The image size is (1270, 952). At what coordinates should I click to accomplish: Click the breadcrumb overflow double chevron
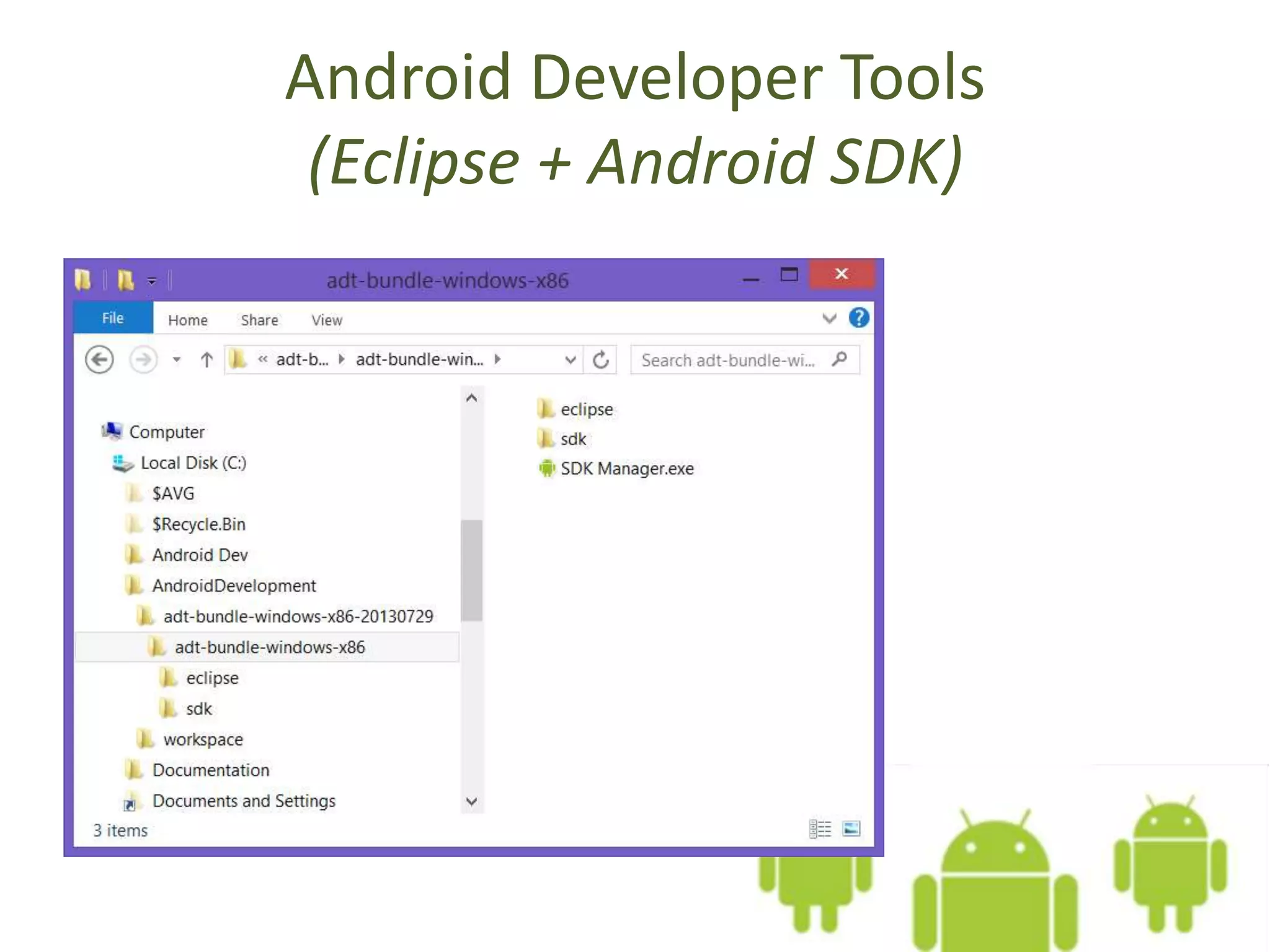tap(263, 359)
